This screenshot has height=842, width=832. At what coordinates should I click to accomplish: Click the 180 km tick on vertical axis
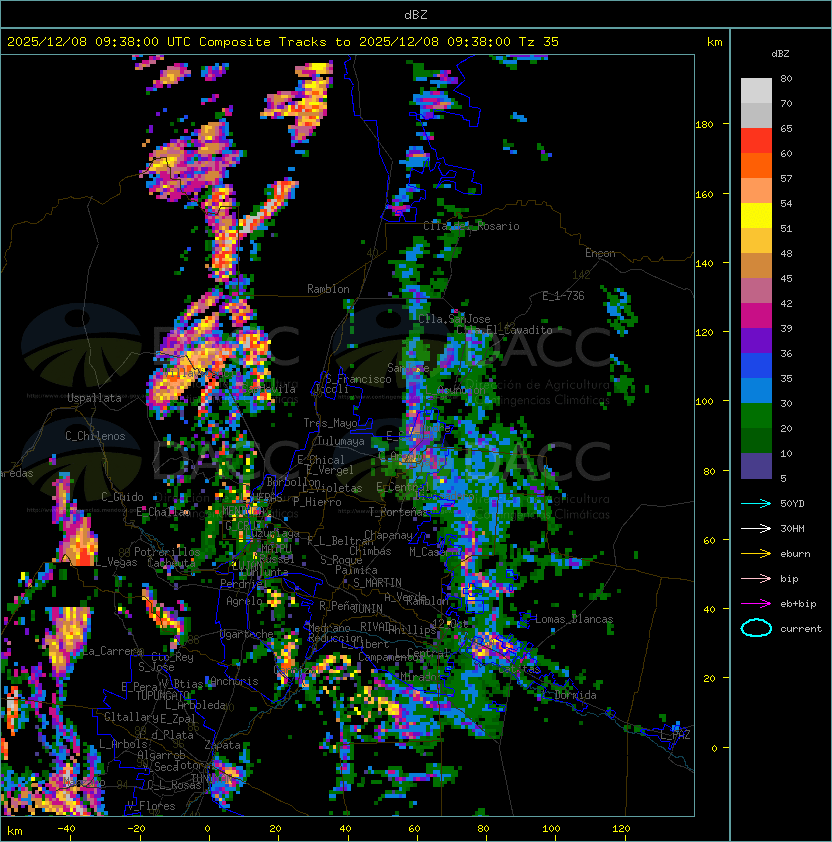pos(704,125)
